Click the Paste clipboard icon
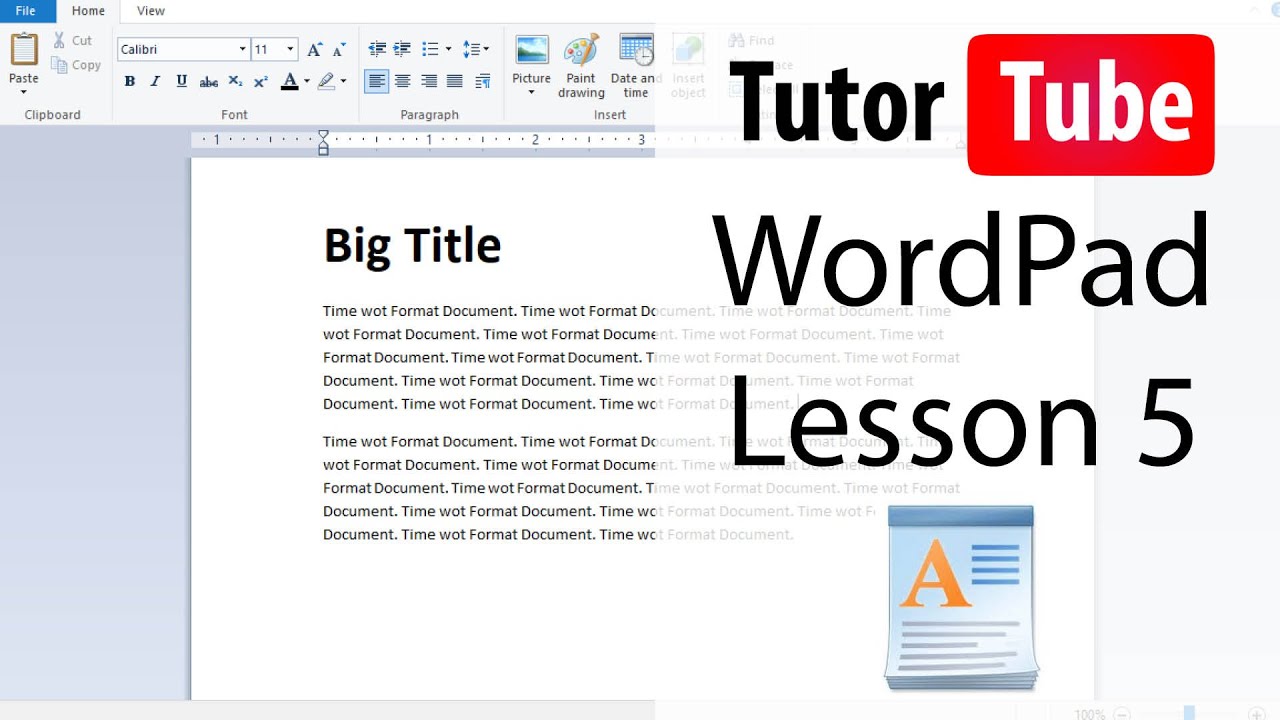1280x720 pixels. point(24,50)
